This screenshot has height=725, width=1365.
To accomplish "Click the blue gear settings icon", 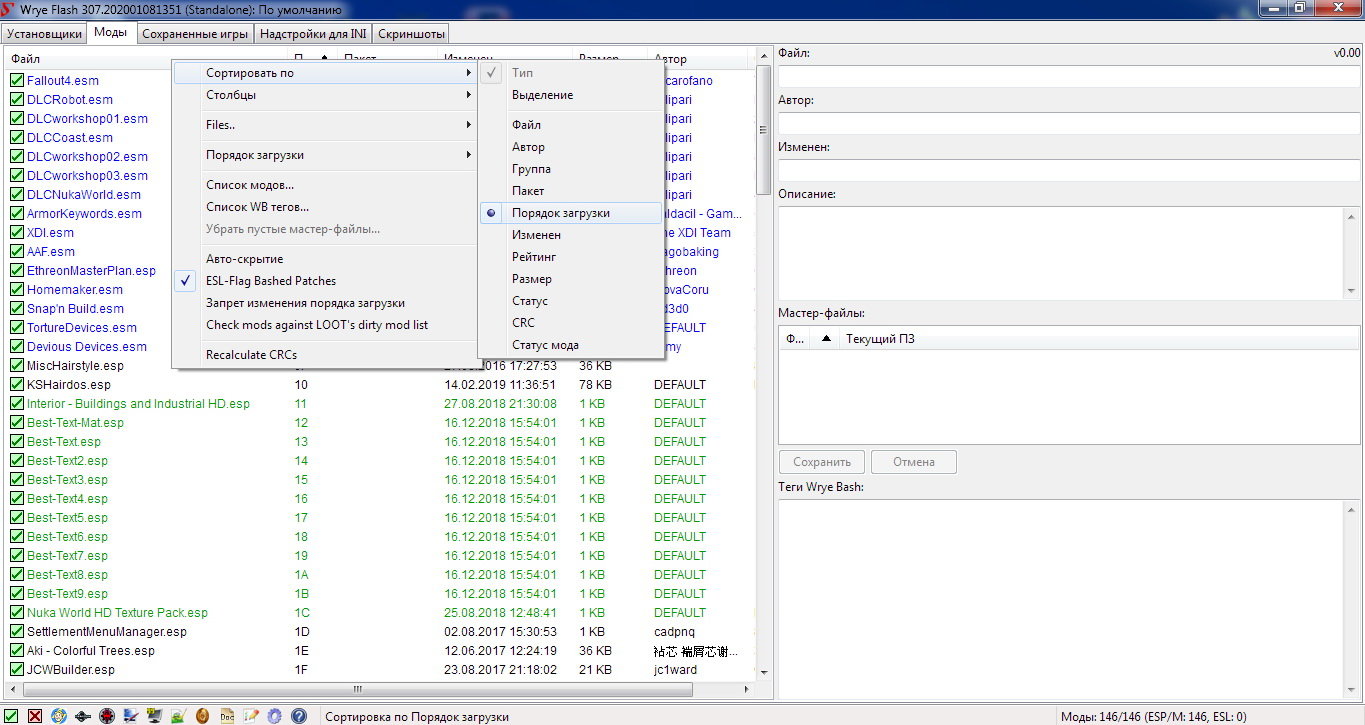I will pyautogui.click(x=274, y=716).
